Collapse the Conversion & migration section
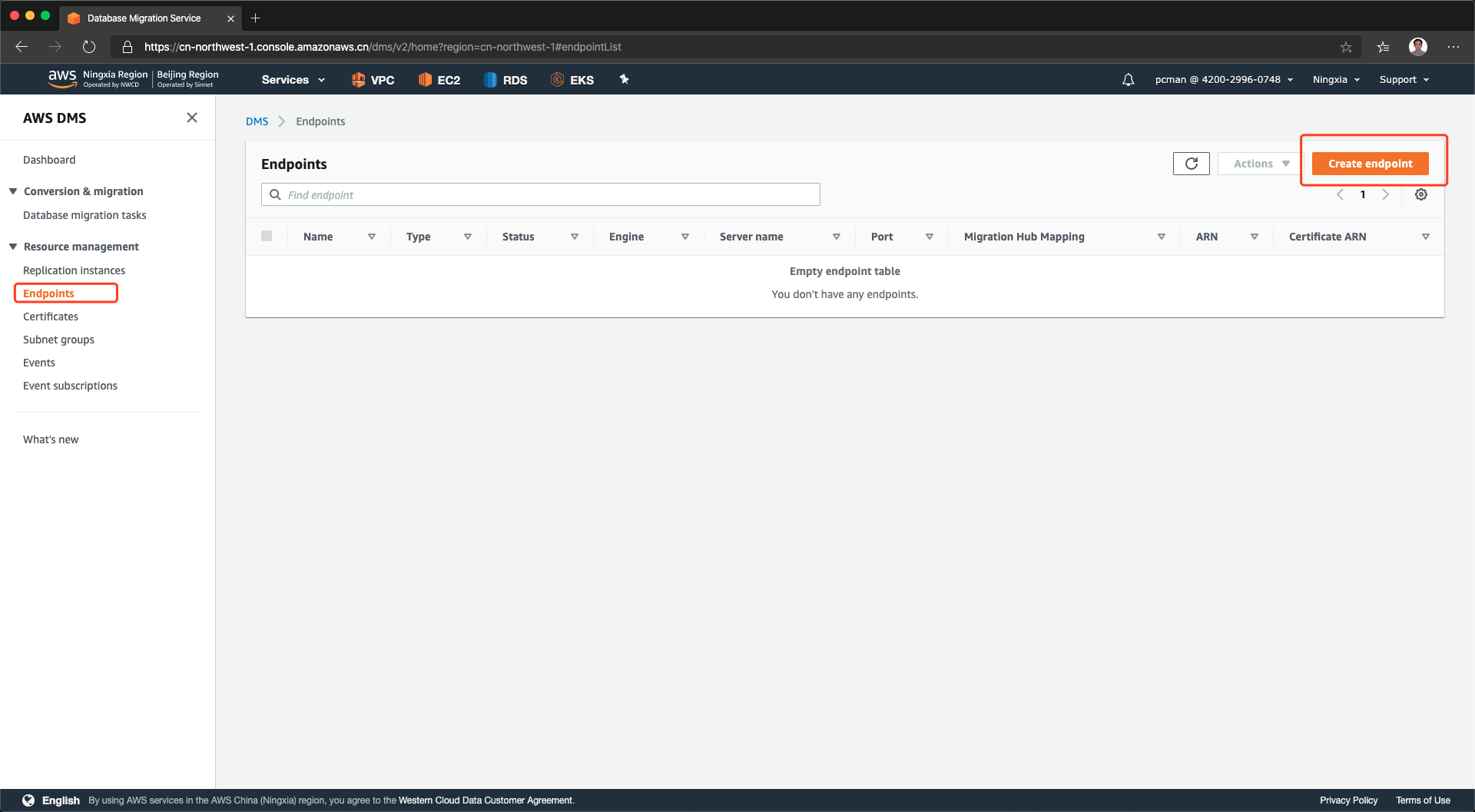 click(13, 191)
